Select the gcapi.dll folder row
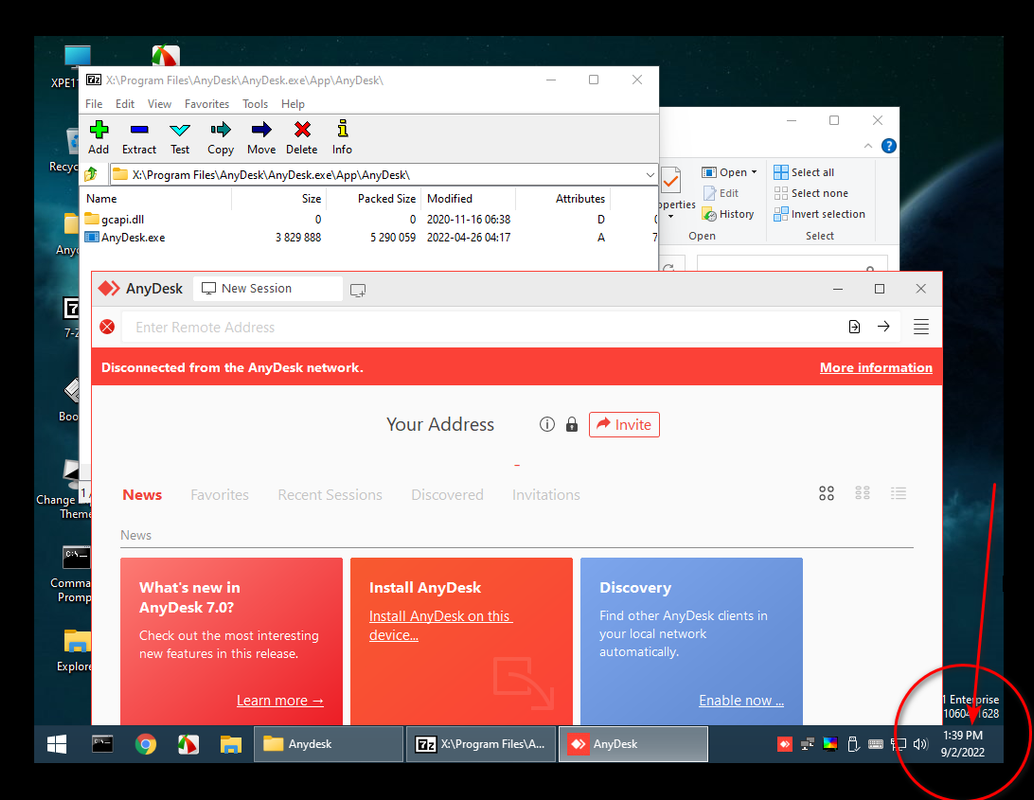This screenshot has height=800, width=1034. [369, 219]
